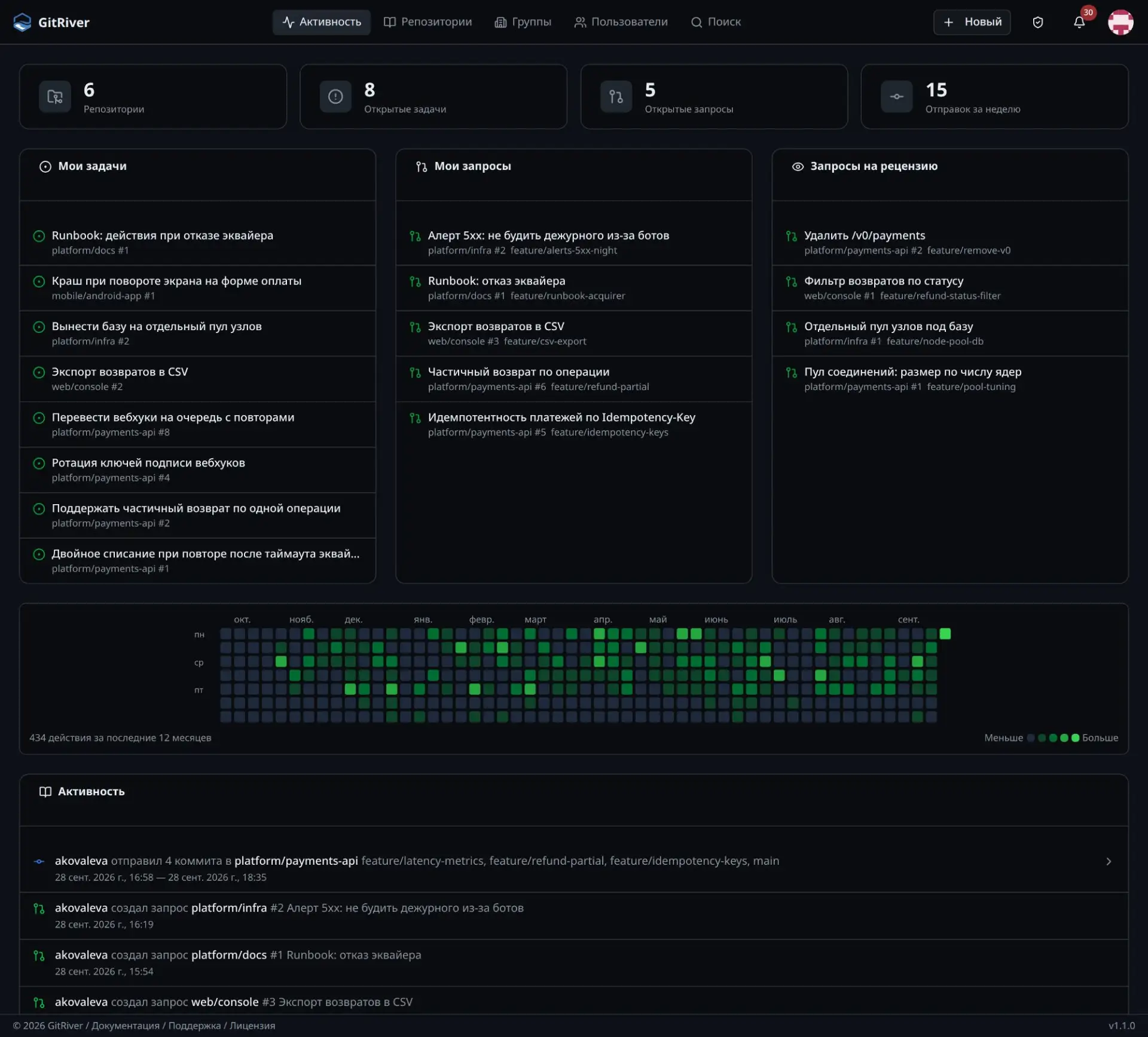Viewport: 1148px width, 1037px height.
Task: Click pull request icon in platform/infra #2 activity entry
Action: [39, 908]
